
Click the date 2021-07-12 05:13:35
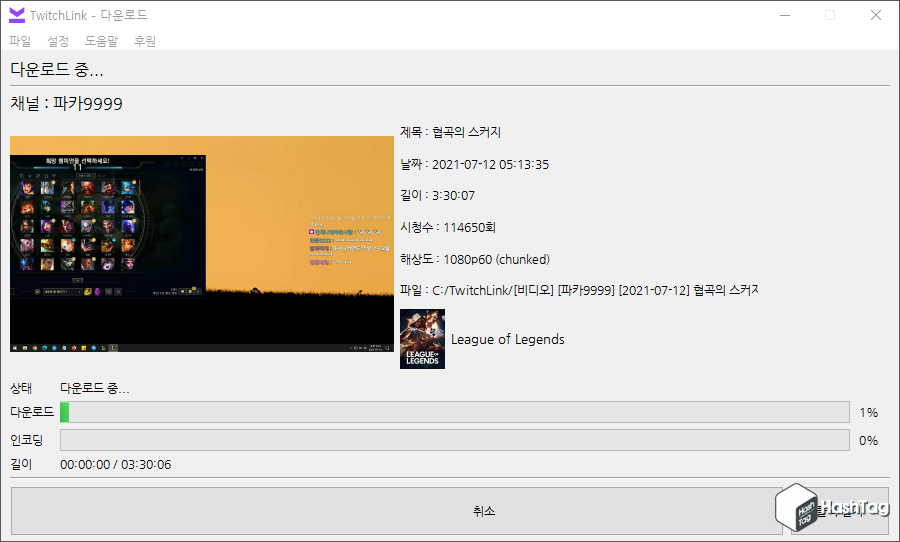click(x=490, y=165)
